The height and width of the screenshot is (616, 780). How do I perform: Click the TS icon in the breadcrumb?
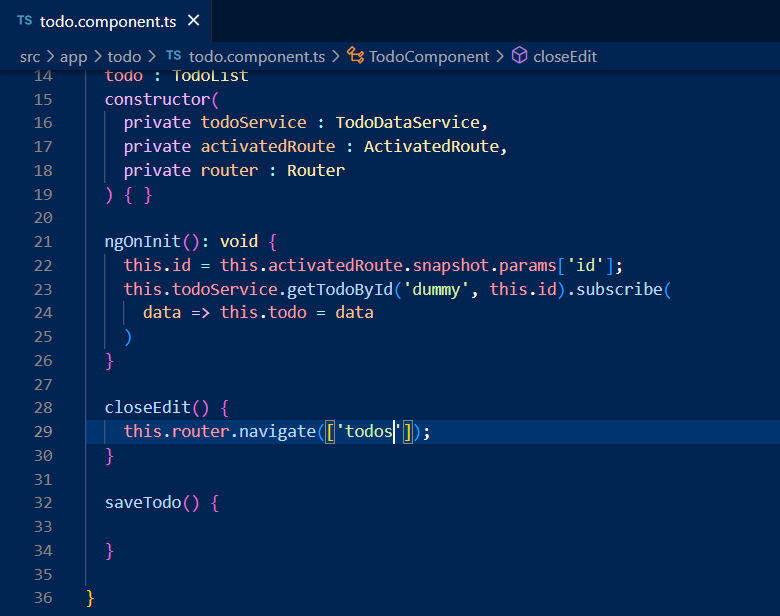[174, 55]
